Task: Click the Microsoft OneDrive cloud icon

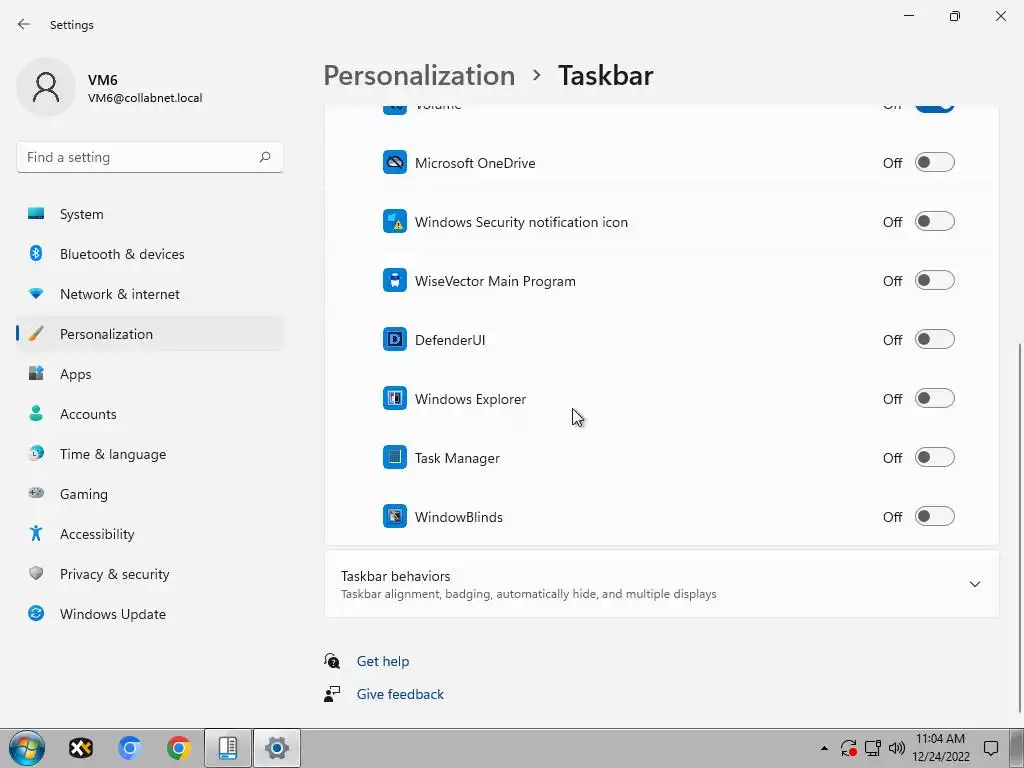Action: pos(394,163)
